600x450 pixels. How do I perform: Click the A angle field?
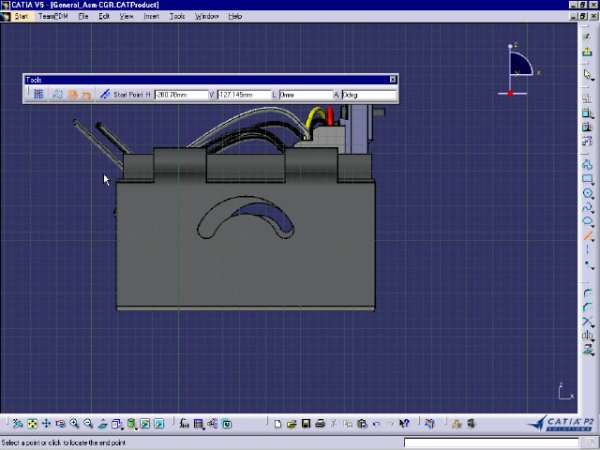[x=369, y=95]
